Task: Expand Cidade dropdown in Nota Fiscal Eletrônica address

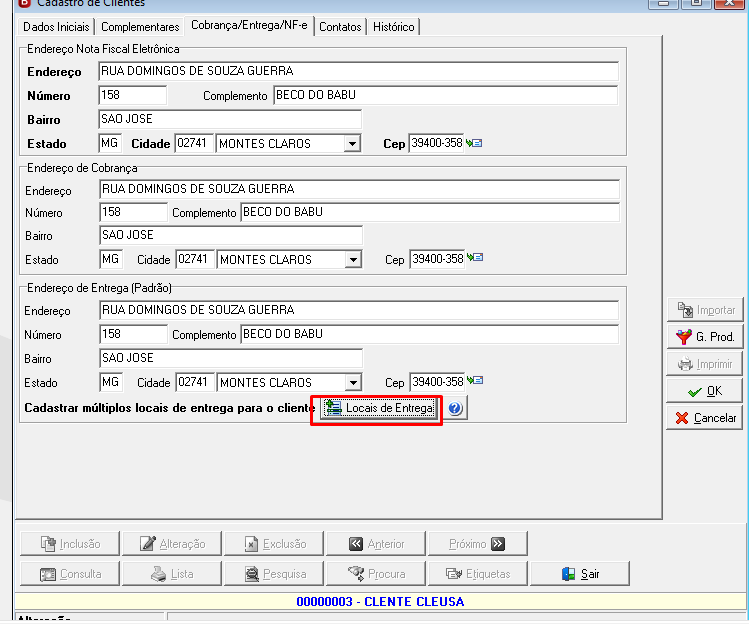Action: point(353,143)
